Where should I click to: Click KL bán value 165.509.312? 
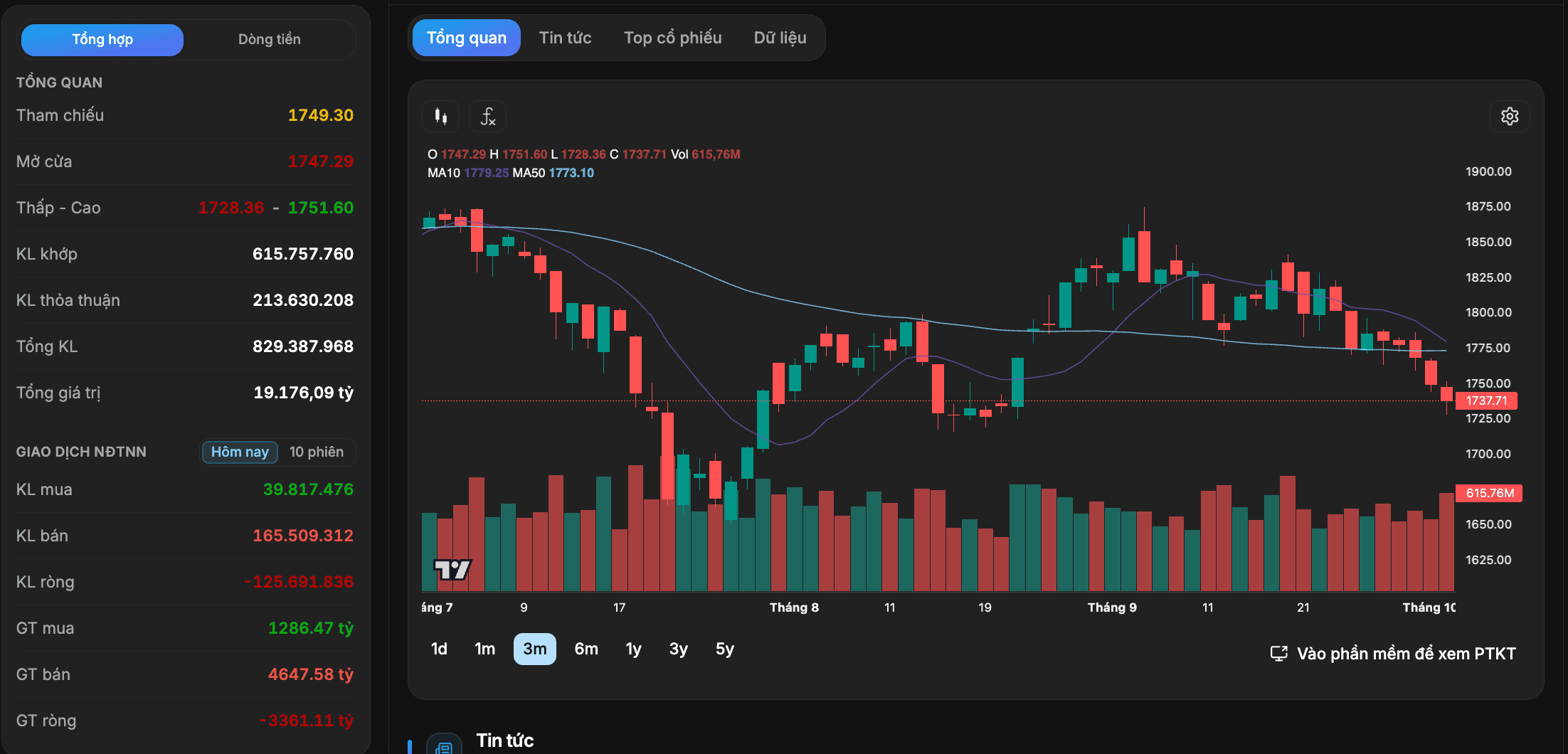303,536
